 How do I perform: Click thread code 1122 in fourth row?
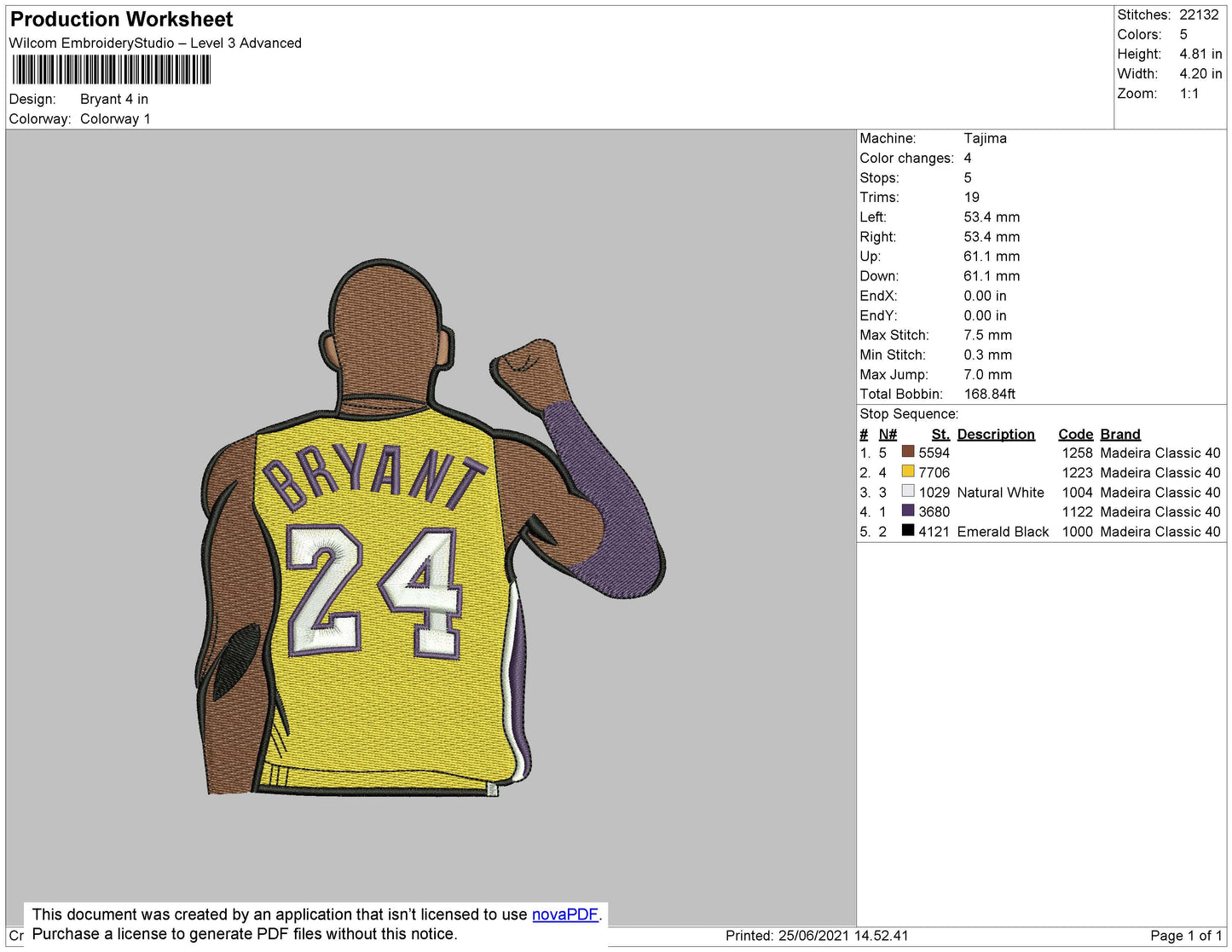pyautogui.click(x=1077, y=512)
